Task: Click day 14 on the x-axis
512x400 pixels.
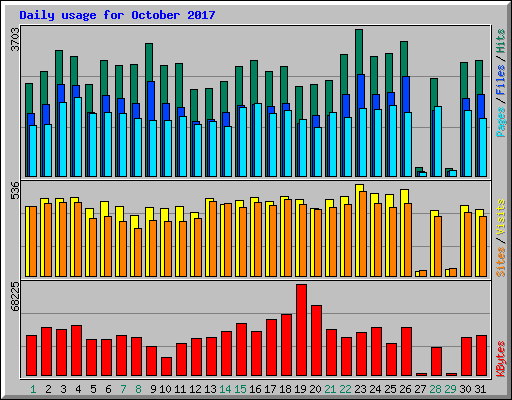Action: coord(225,389)
